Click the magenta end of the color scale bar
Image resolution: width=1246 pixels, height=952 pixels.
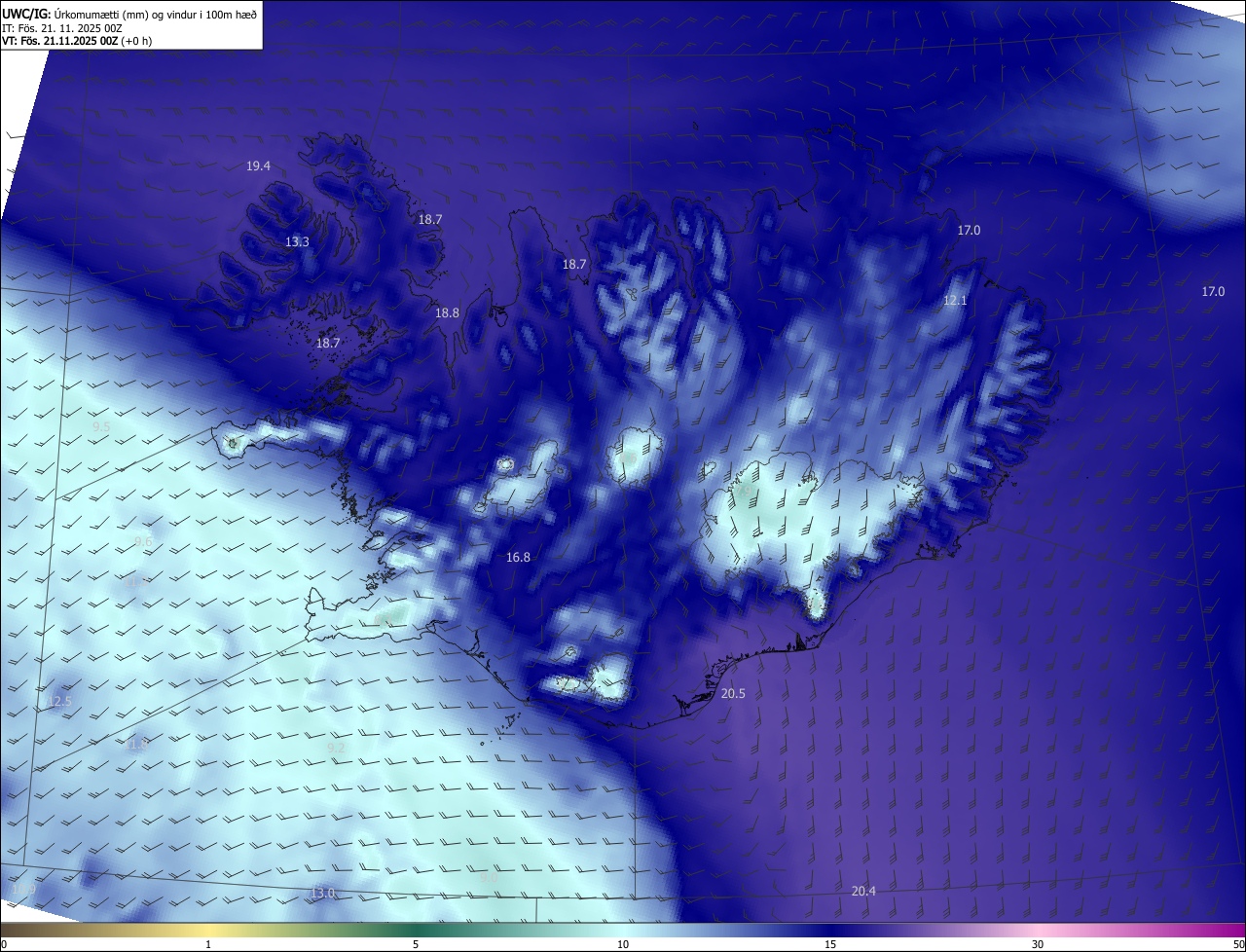(1231, 931)
